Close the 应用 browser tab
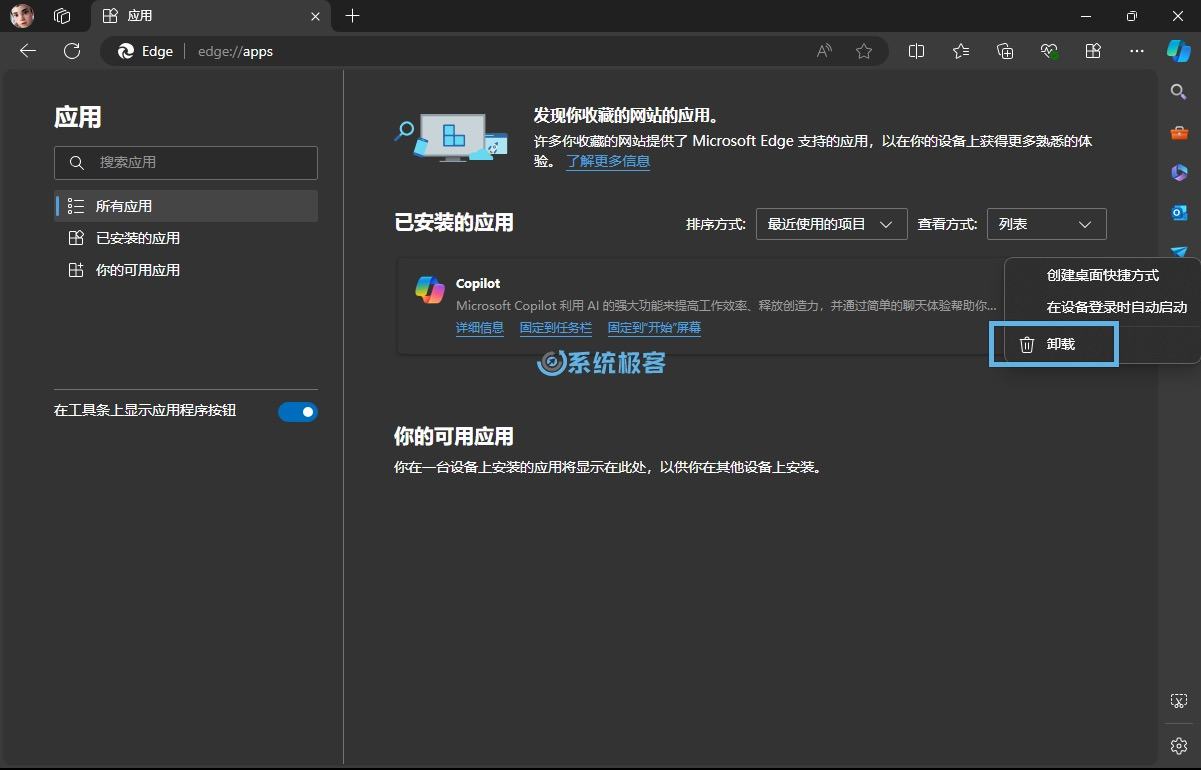This screenshot has width=1201, height=770. pos(316,16)
